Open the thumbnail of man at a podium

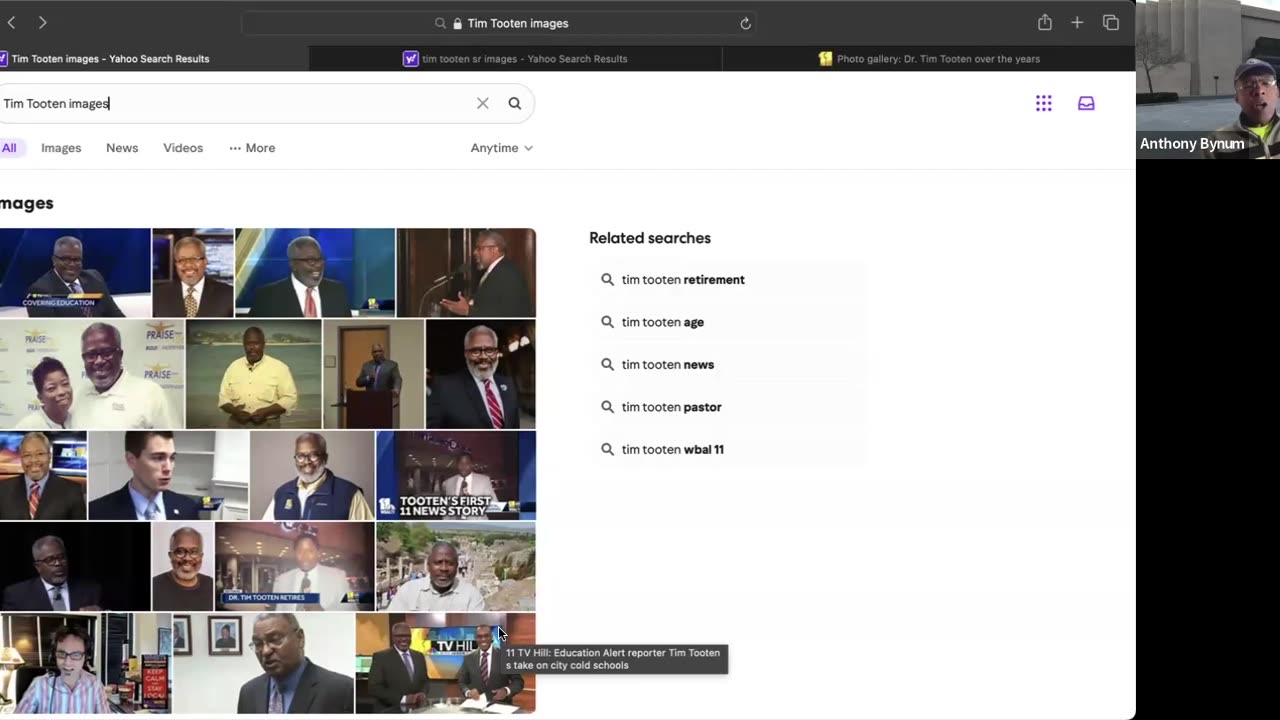point(374,374)
